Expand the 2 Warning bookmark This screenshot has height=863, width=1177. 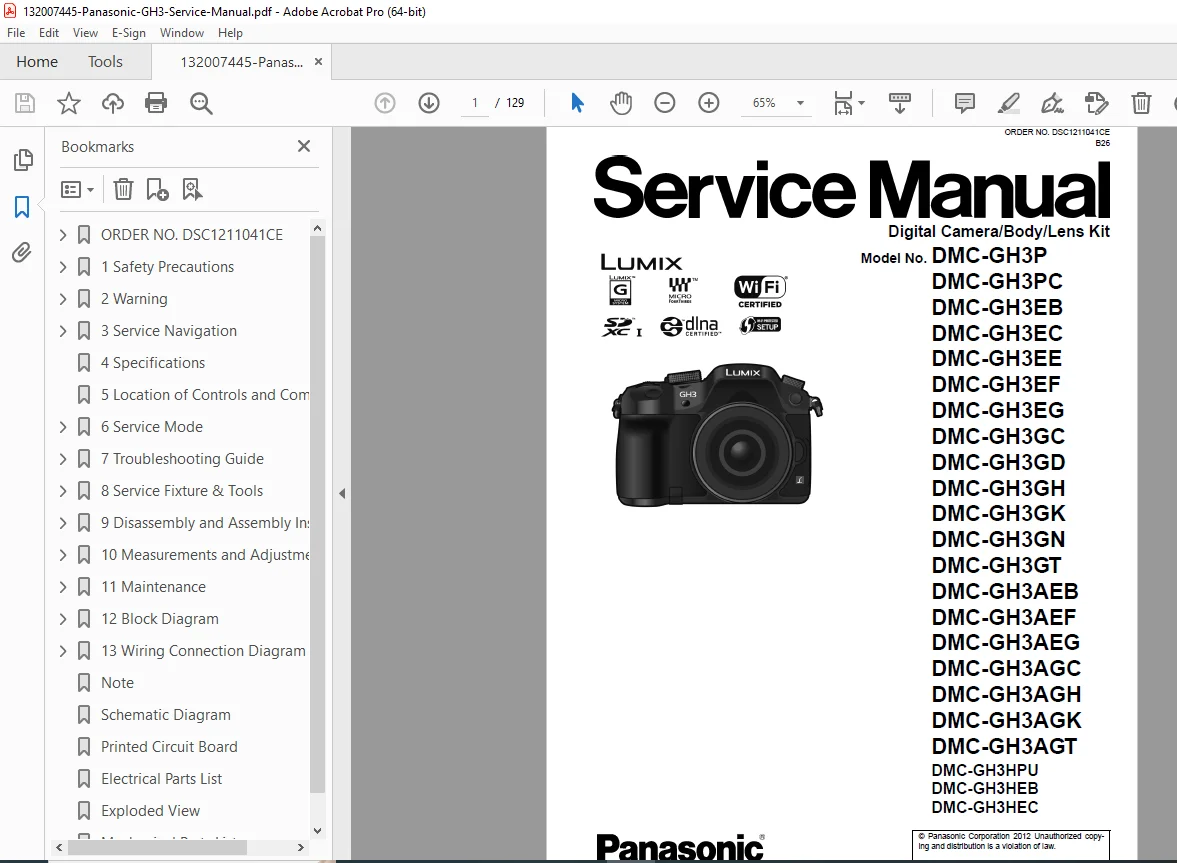pos(63,299)
